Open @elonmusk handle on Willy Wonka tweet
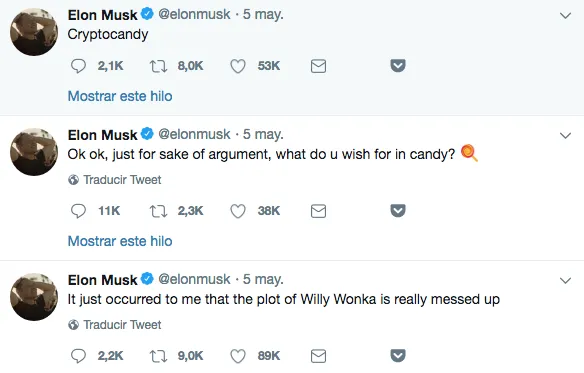The height and width of the screenshot is (373, 584). 194,279
